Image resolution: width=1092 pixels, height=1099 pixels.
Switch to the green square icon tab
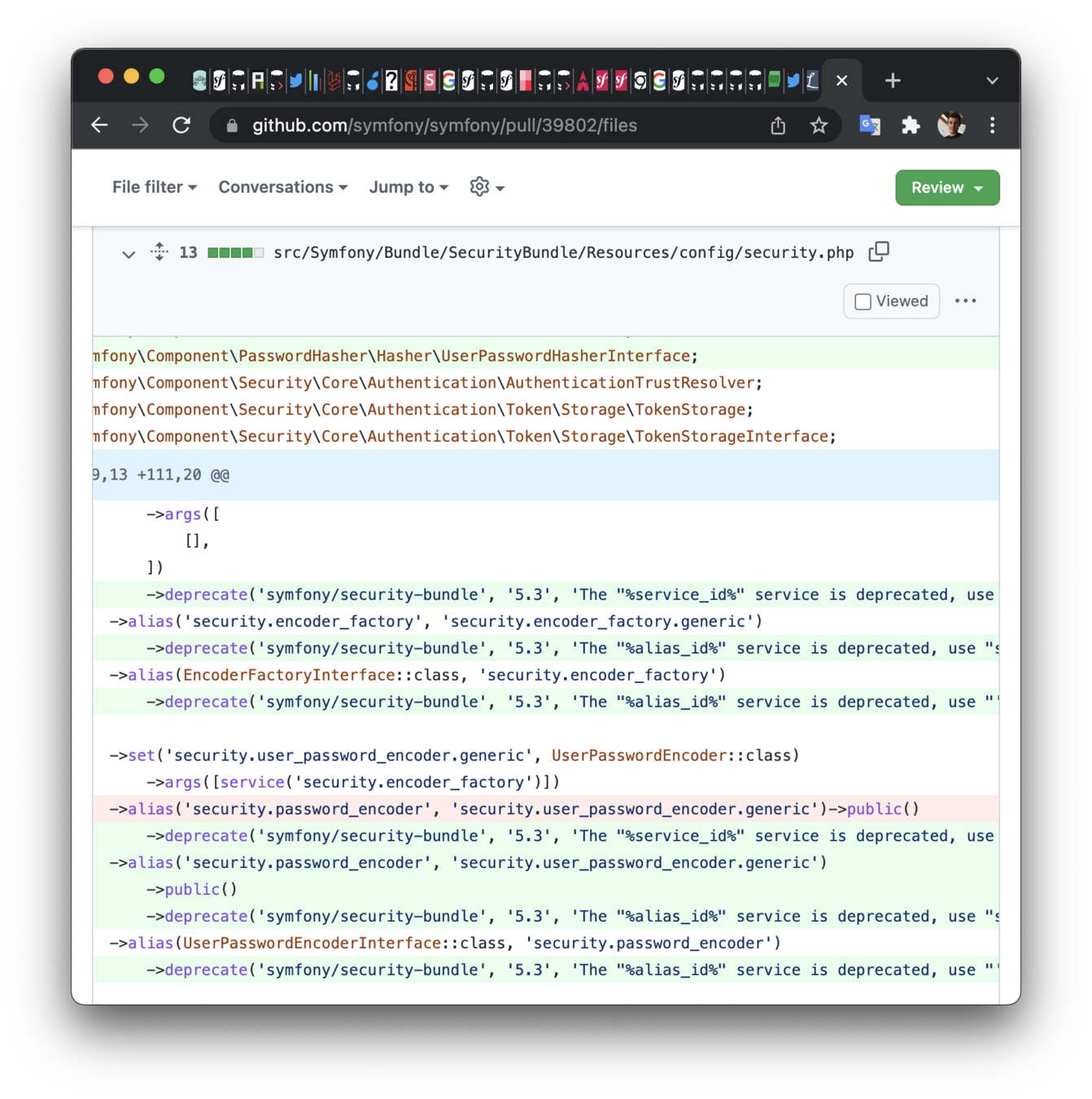click(x=774, y=81)
